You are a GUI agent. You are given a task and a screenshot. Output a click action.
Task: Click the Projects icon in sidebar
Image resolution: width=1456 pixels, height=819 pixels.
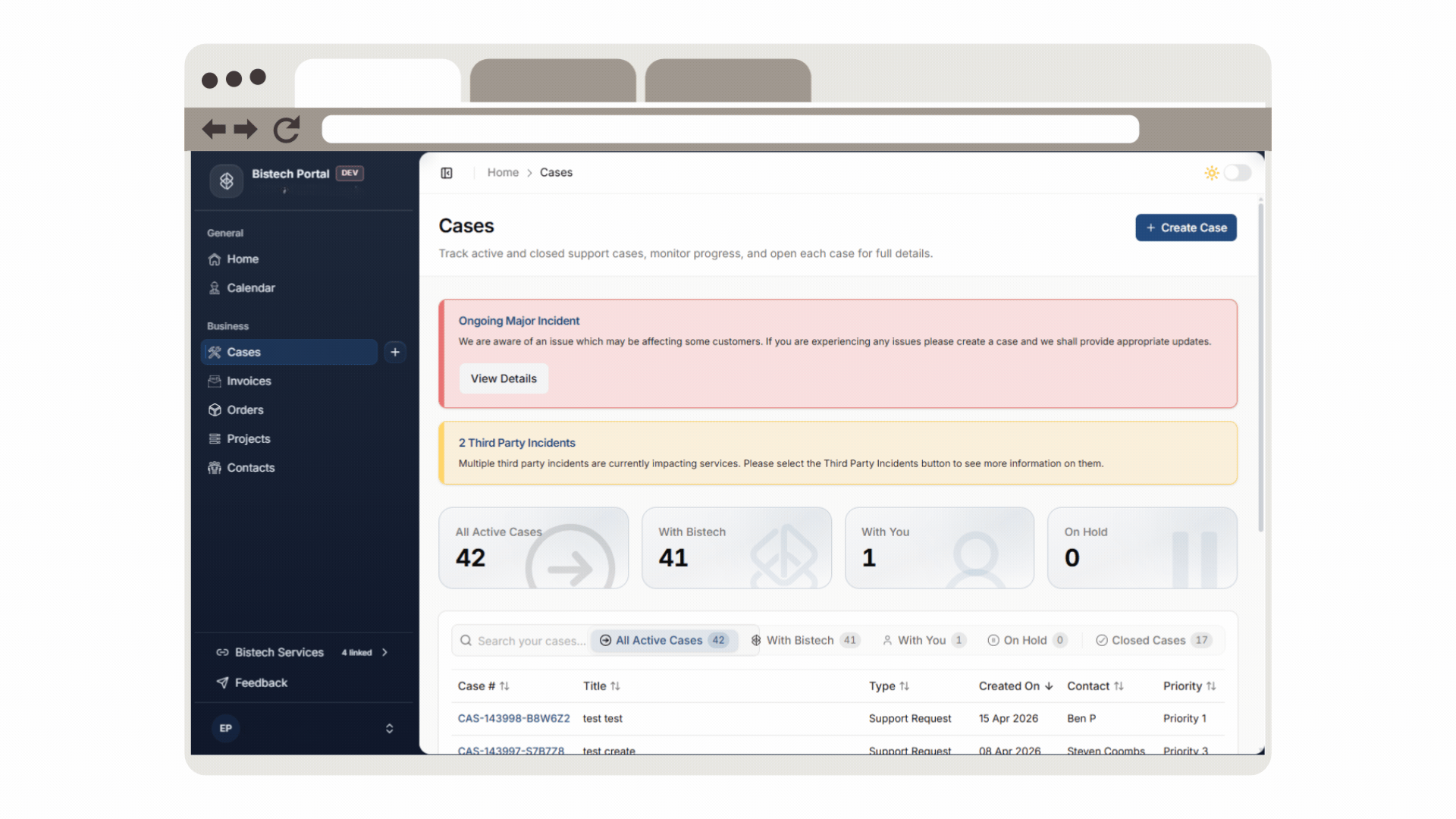(215, 438)
